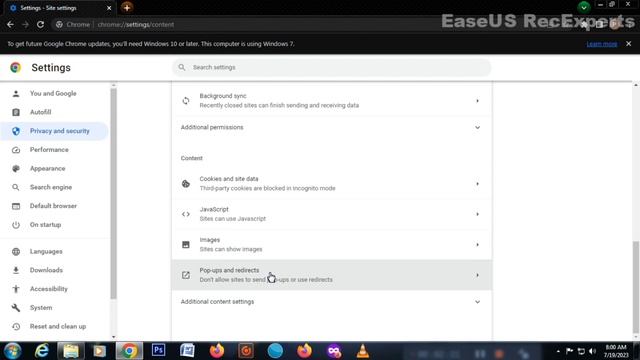Open Reset and clean up section

click(58, 327)
